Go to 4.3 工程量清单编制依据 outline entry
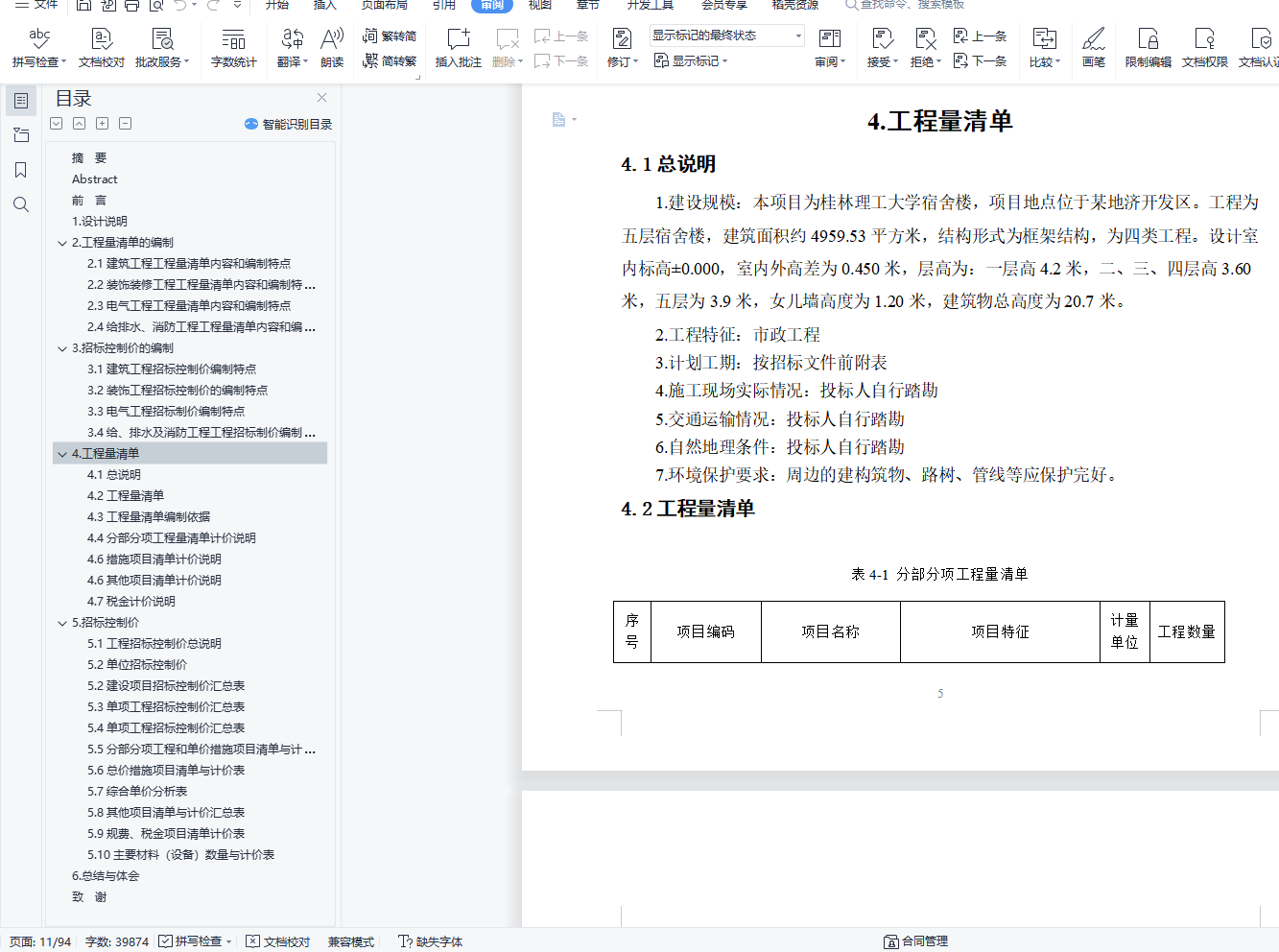The width and height of the screenshot is (1279, 952). click(149, 517)
